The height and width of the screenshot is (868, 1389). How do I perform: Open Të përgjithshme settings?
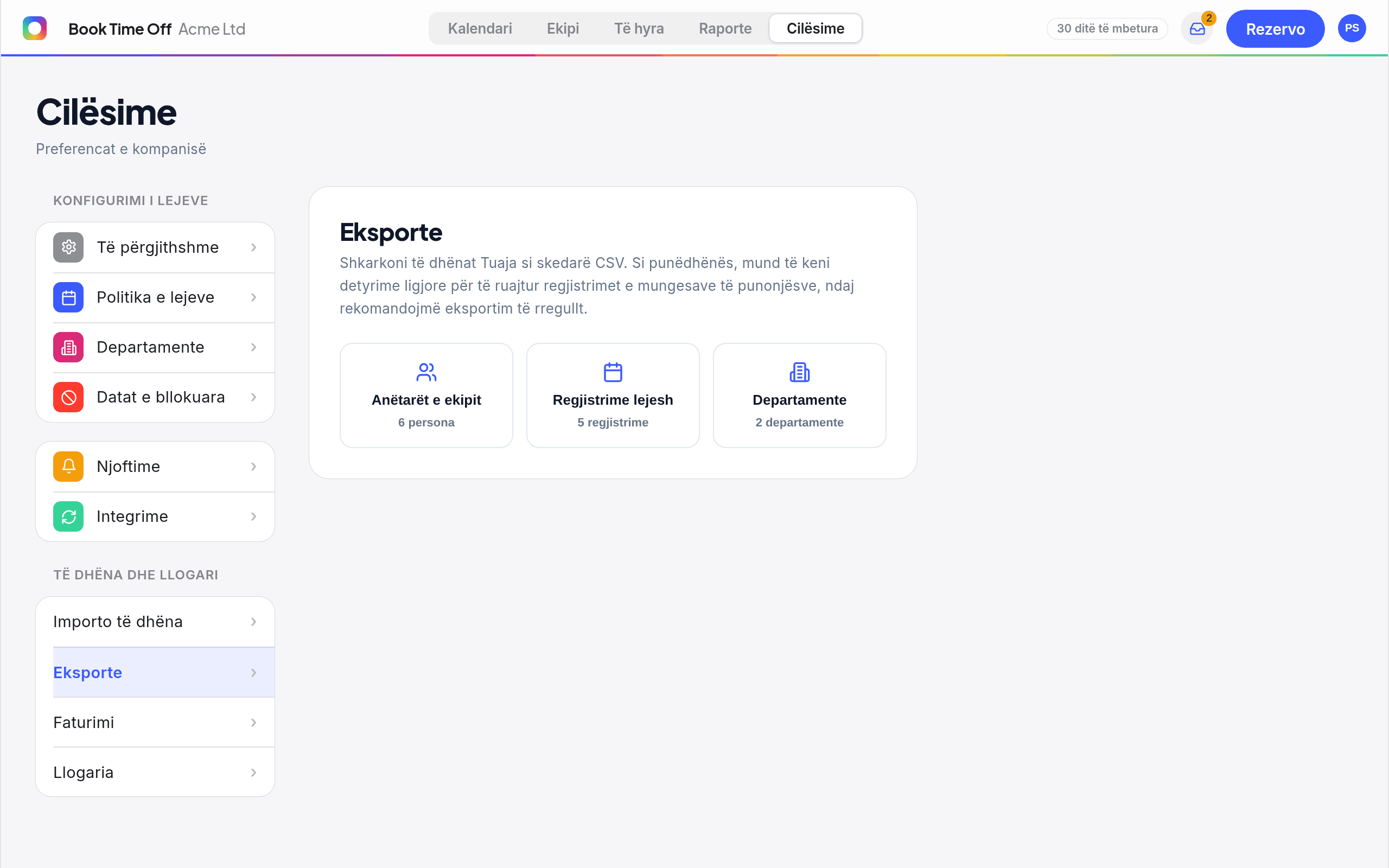[x=155, y=247]
